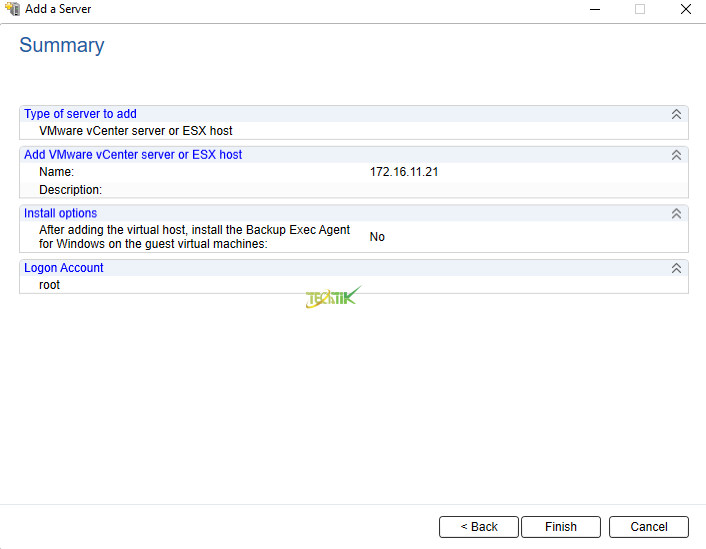Image resolution: width=706 pixels, height=549 pixels.
Task: Select the Add VMware vCenter server header text
Action: 133,155
